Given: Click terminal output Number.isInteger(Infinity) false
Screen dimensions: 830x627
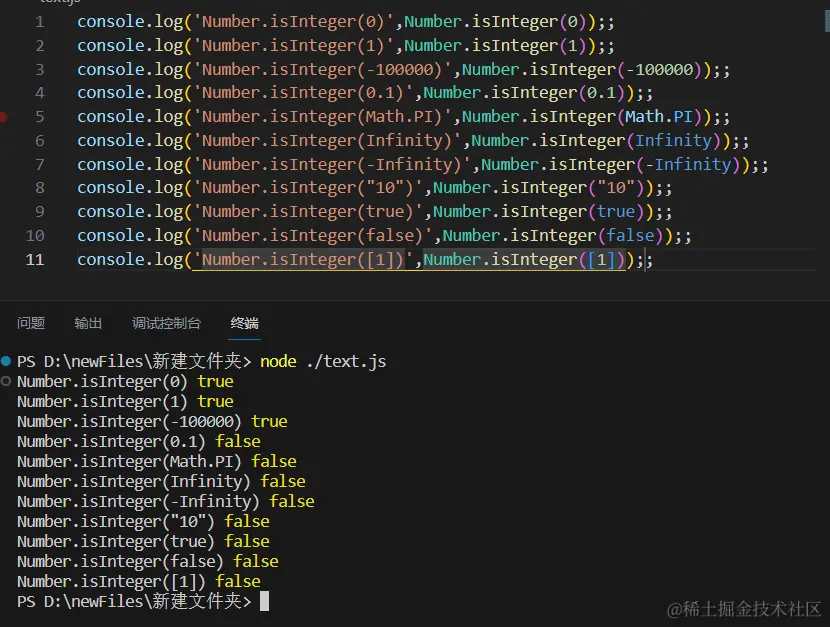Looking at the screenshot, I should [x=161, y=481].
